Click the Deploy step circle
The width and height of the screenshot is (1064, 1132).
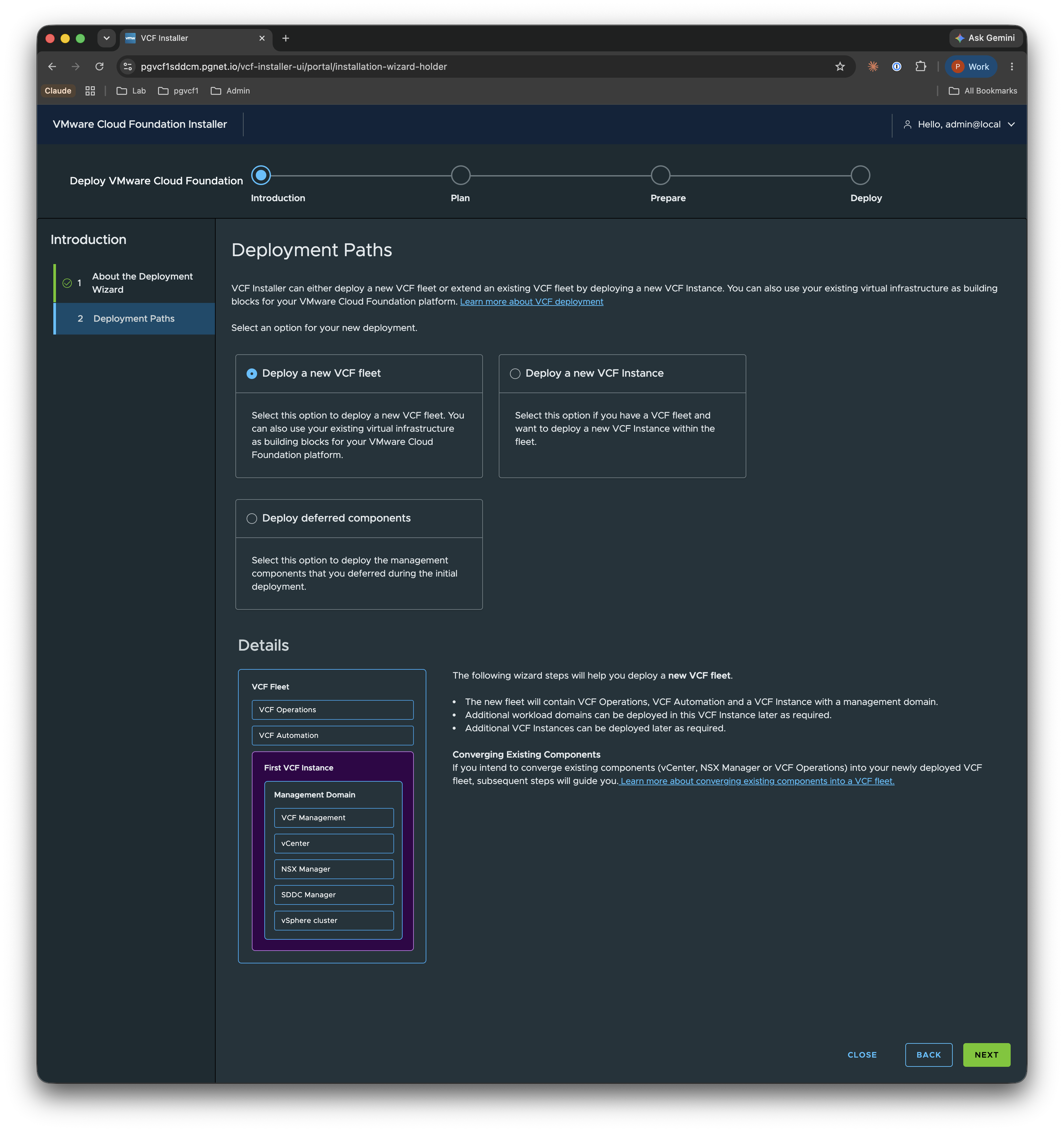pos(860,175)
